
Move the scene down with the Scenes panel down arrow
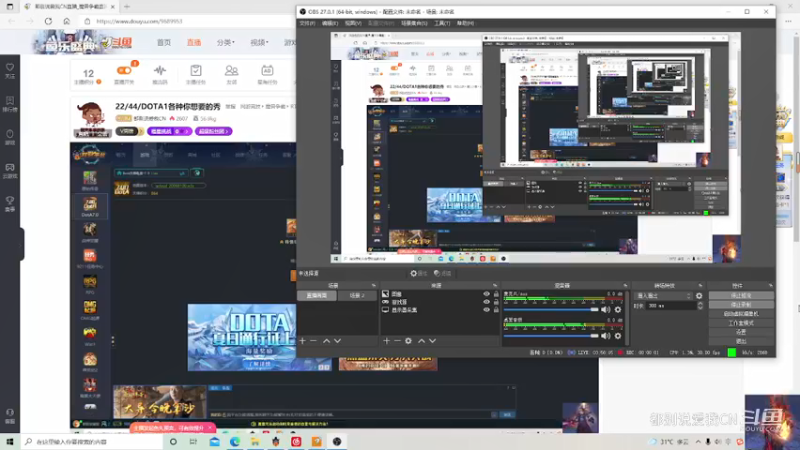(337, 341)
